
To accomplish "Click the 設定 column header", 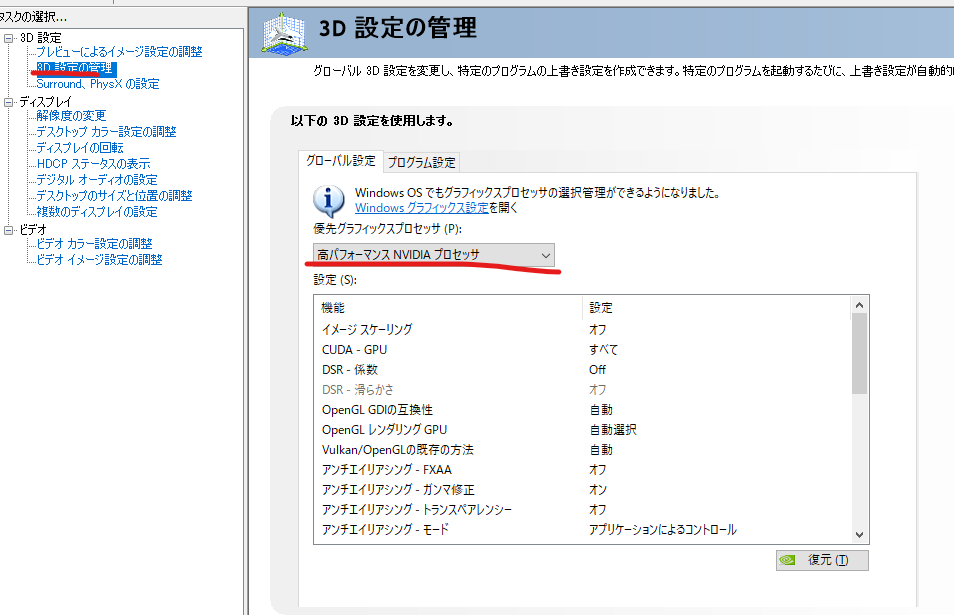I will tap(716, 308).
